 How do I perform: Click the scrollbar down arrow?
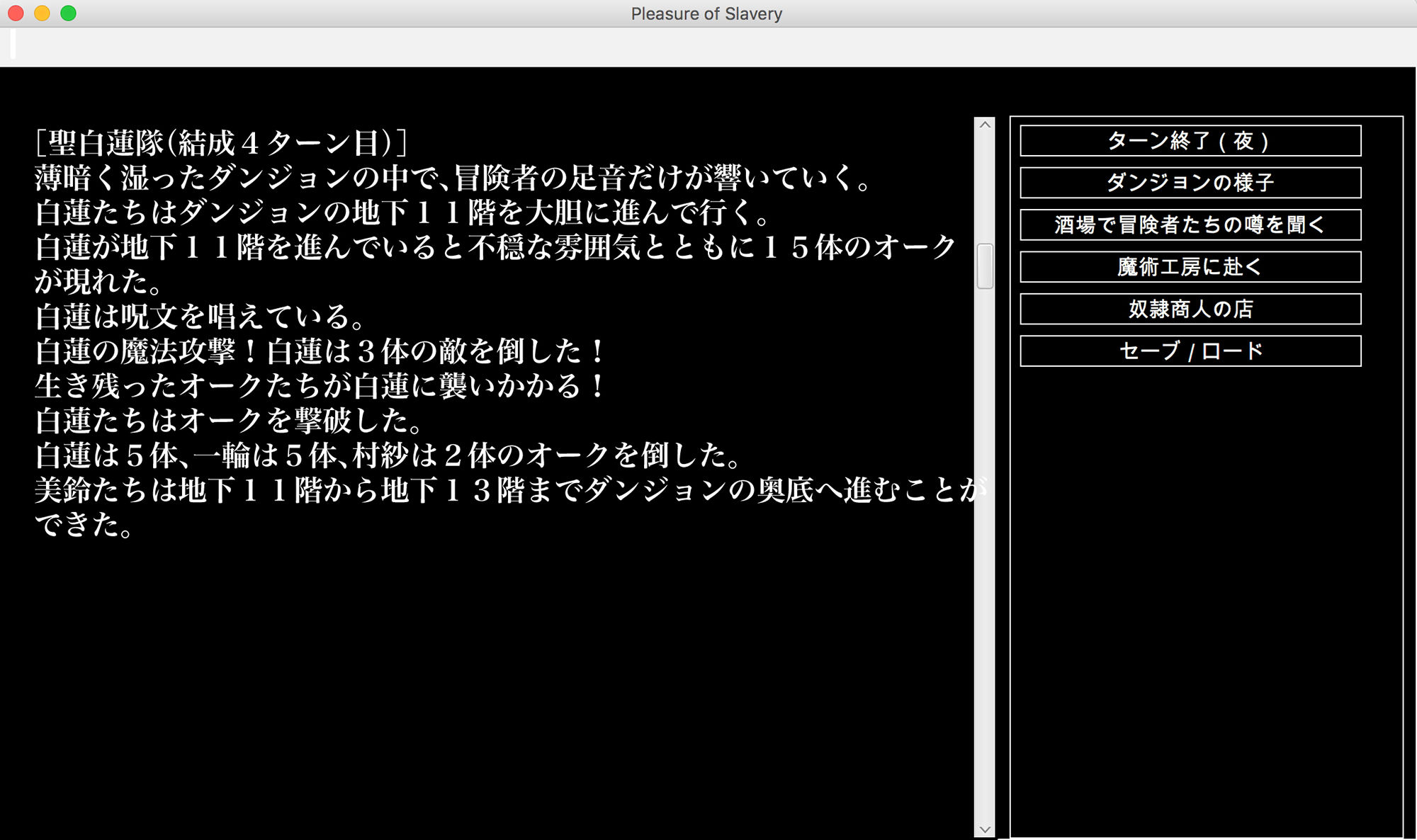click(984, 829)
